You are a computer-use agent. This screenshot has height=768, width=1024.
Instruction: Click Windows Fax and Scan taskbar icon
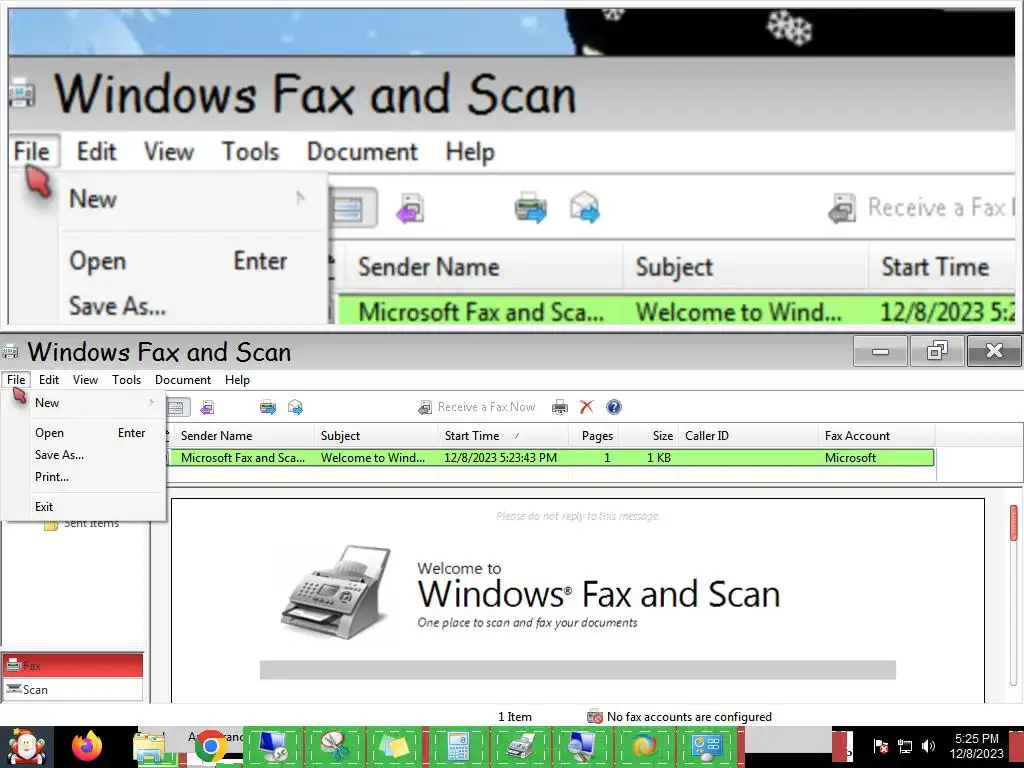[520, 746]
